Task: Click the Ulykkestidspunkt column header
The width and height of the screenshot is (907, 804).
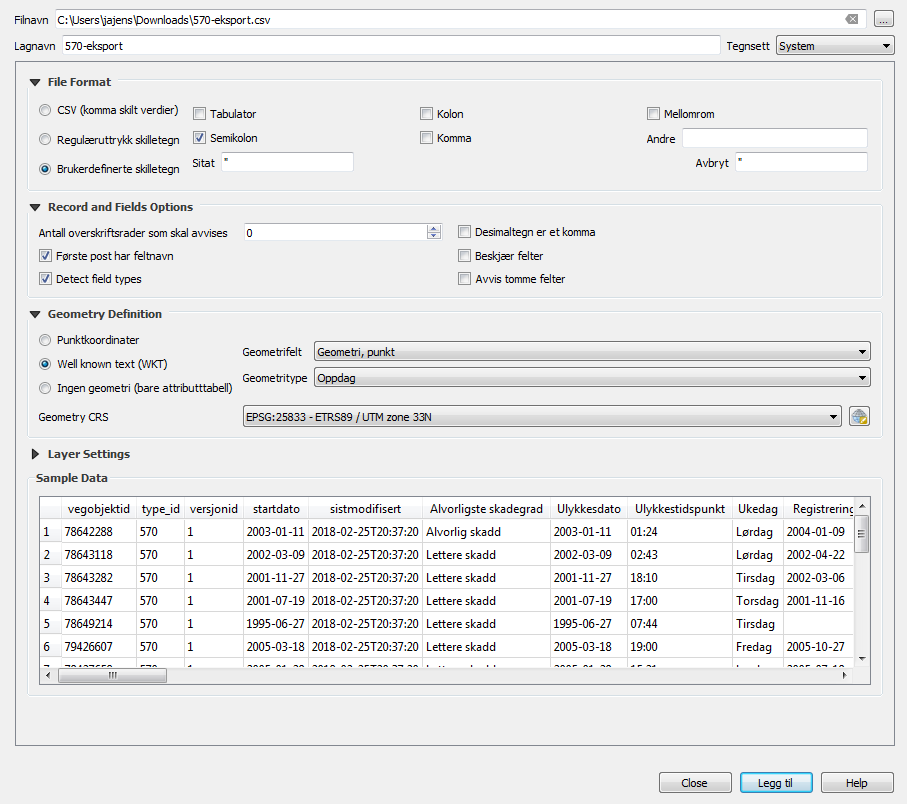Action: pyautogui.click(x=680, y=509)
